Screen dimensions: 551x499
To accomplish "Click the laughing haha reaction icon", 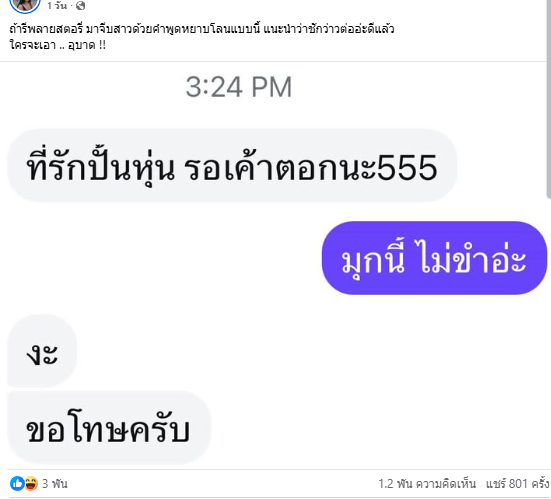I will 31,484.
